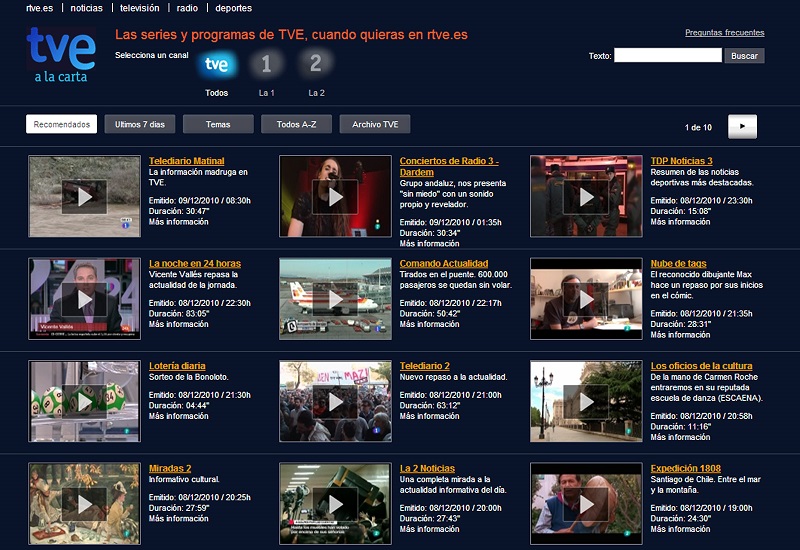Click Más información under Comando Actualidad
This screenshot has height=550, width=800.
pos(429,324)
